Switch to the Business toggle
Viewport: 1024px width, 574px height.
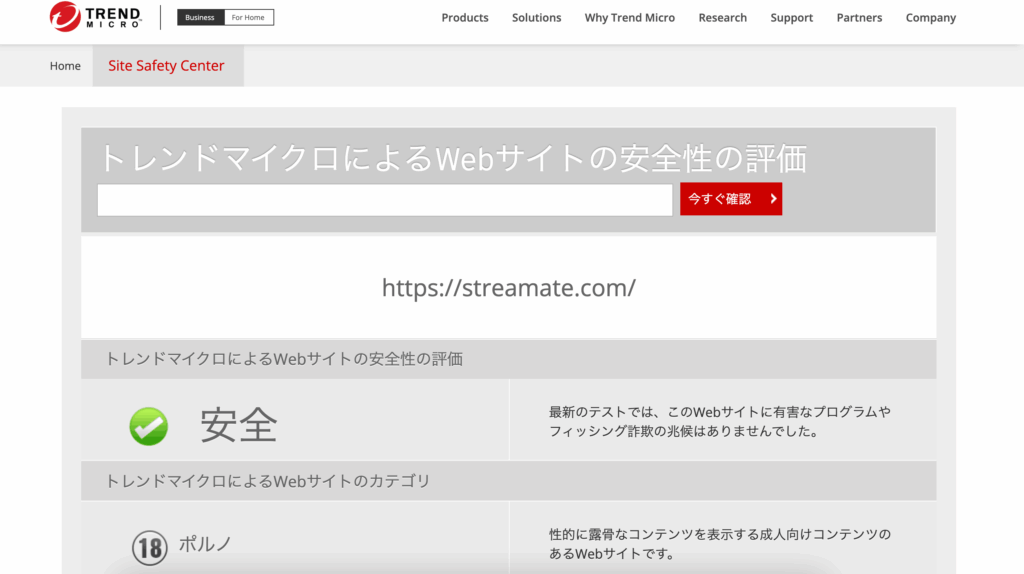click(x=200, y=18)
